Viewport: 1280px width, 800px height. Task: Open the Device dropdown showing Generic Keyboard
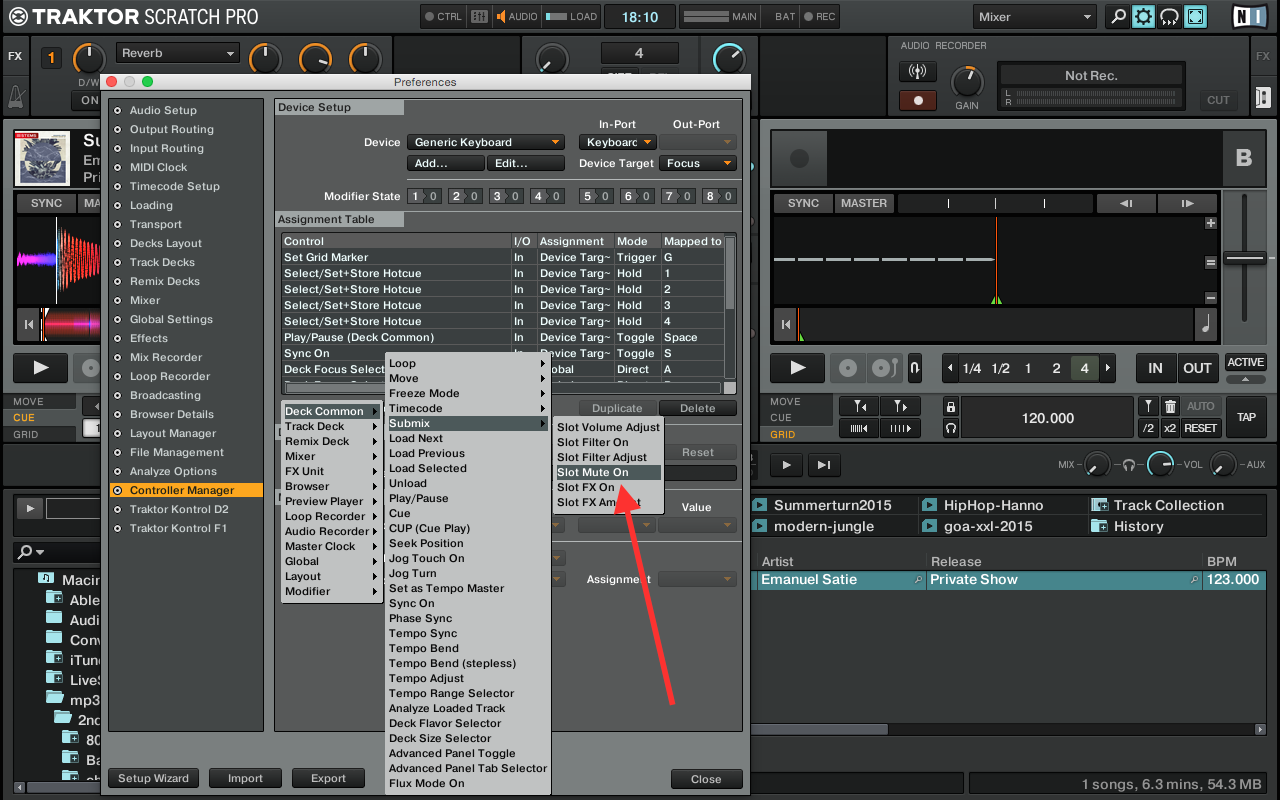point(486,142)
